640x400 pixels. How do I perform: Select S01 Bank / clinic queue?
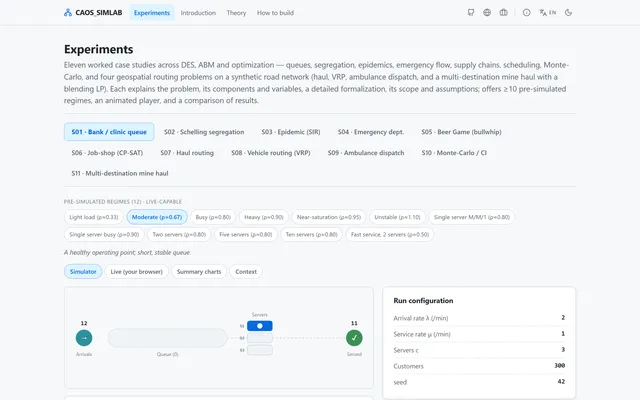[109, 132]
